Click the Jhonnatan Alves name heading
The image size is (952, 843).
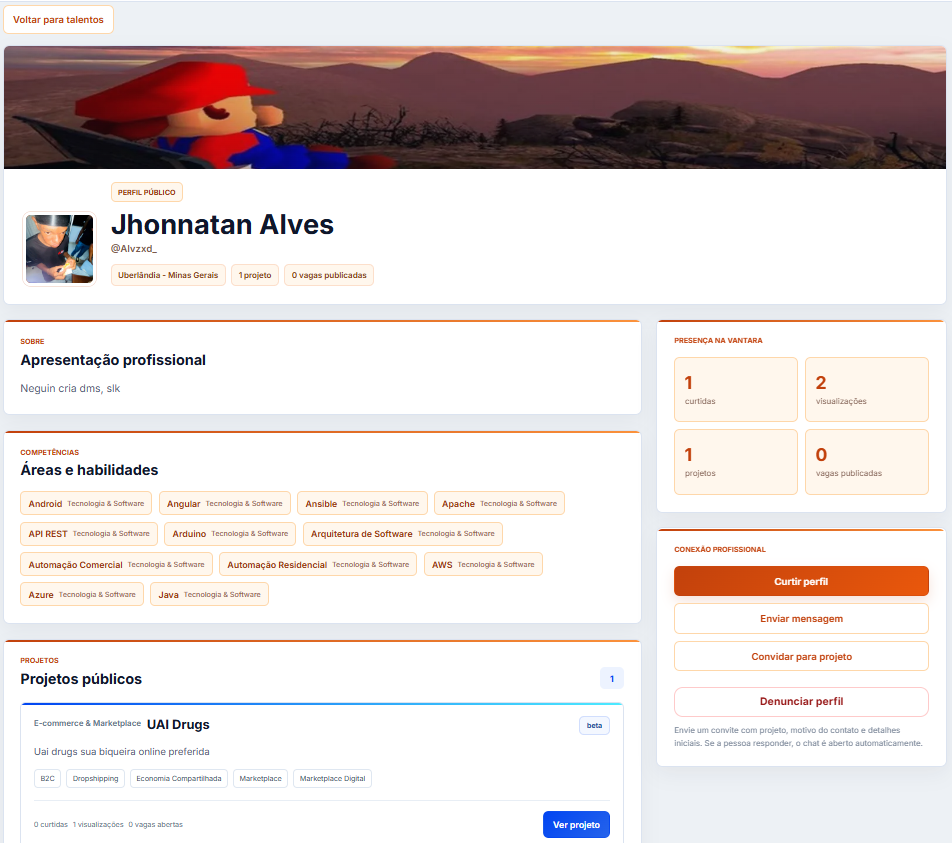point(222,225)
